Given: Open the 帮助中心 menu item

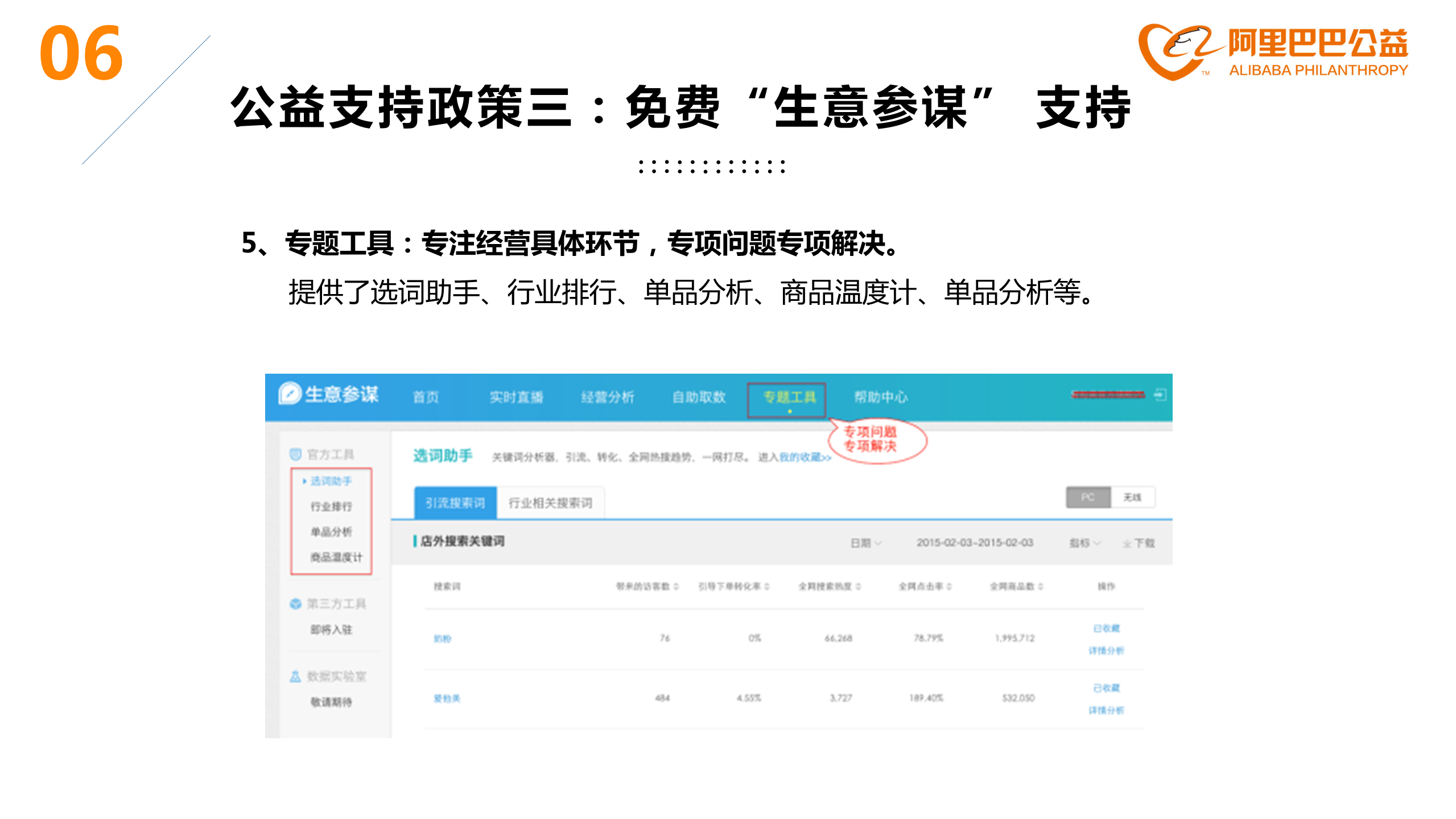Looking at the screenshot, I should pos(881,397).
